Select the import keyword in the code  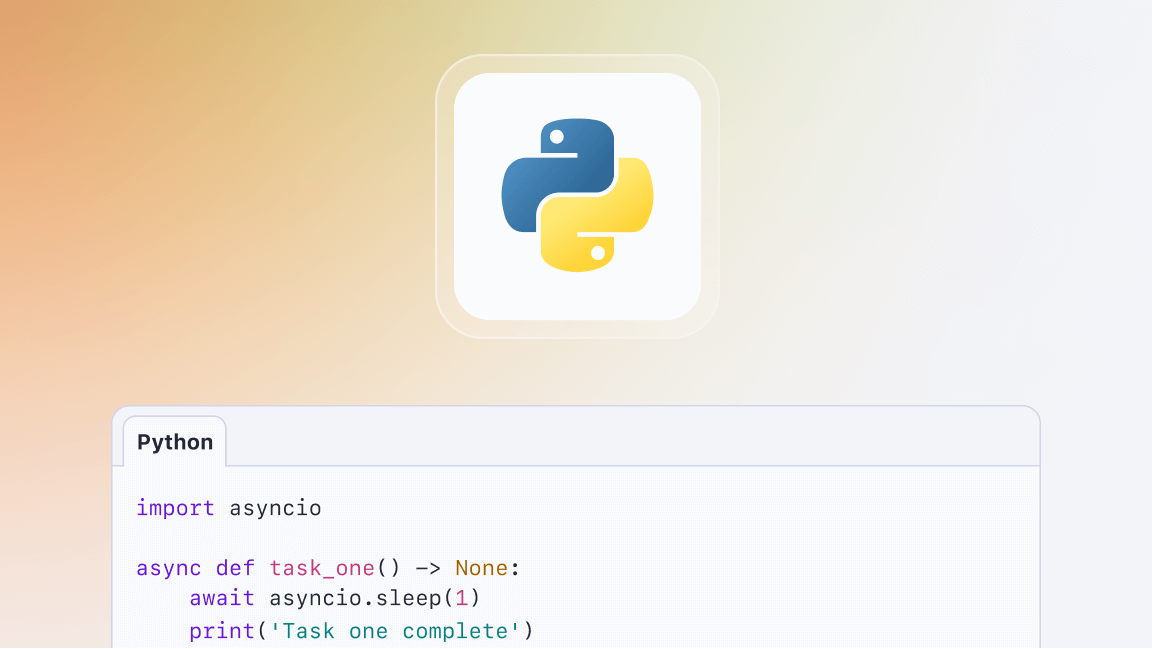[x=175, y=508]
